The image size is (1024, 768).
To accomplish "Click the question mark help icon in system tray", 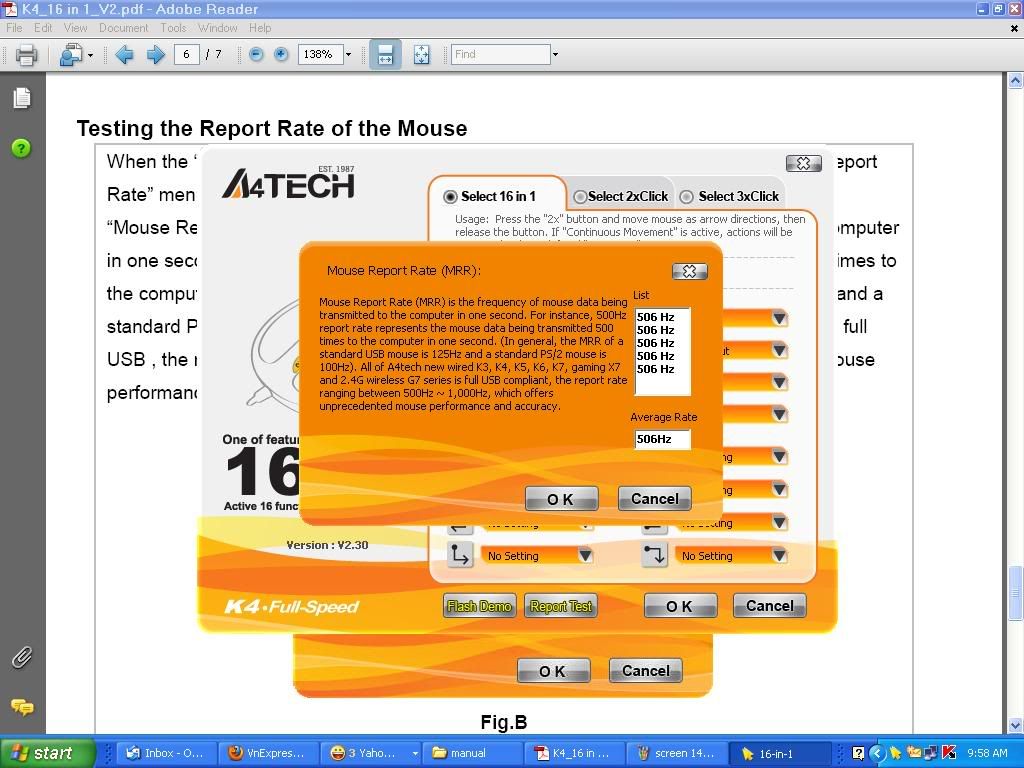I will click(x=858, y=753).
